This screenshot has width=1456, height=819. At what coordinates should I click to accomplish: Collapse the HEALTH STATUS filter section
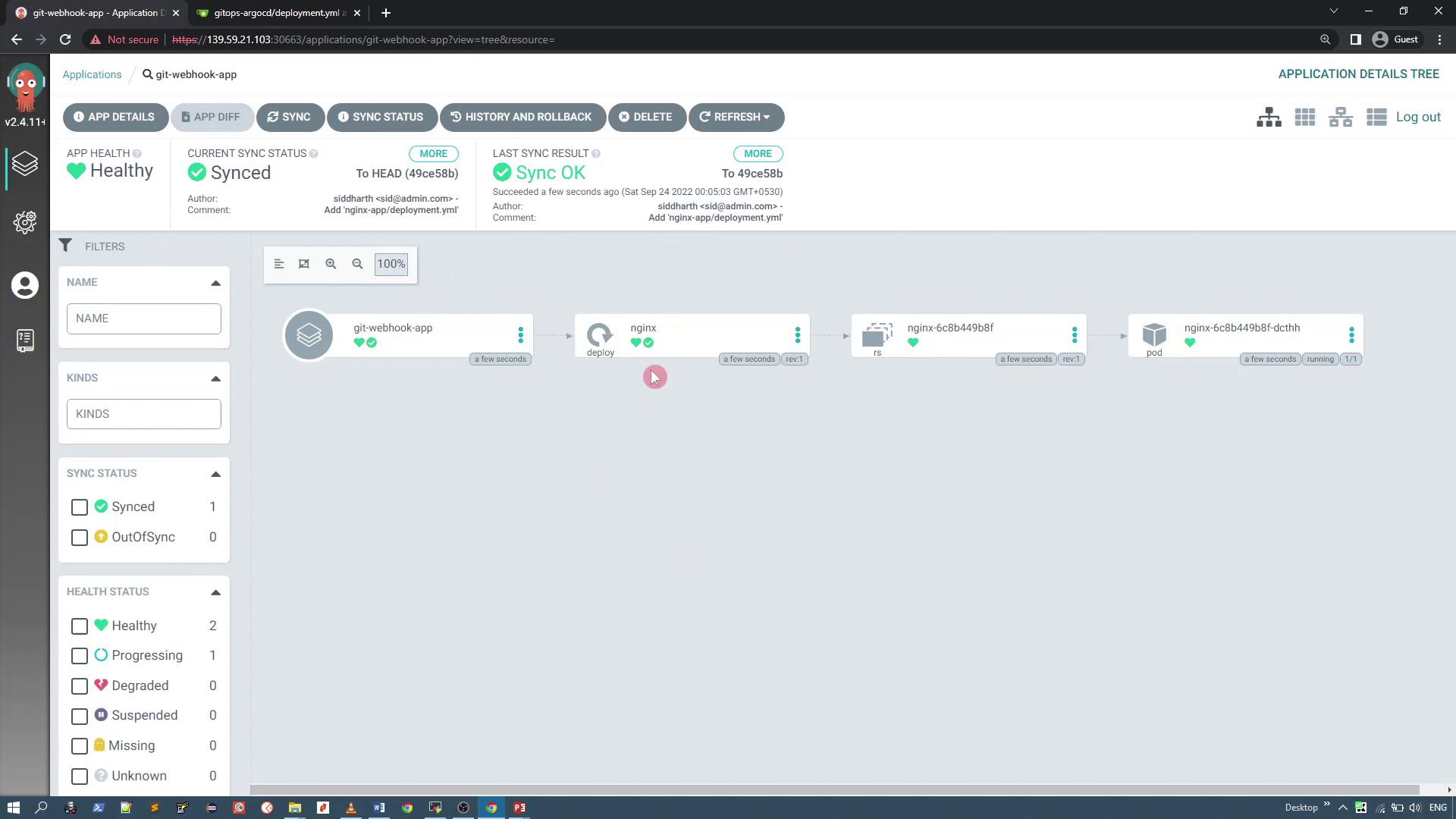click(215, 592)
